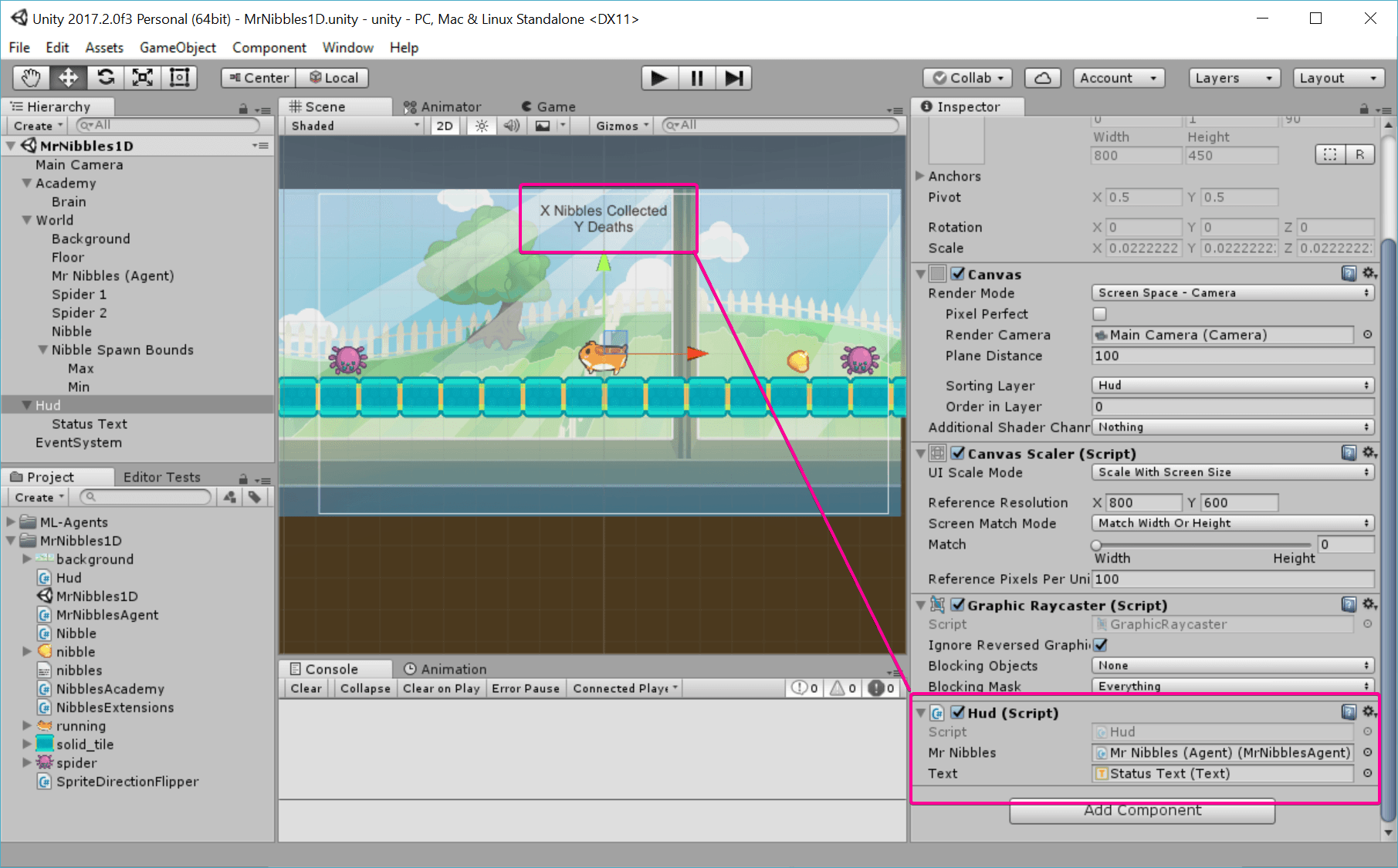Select the Rotate tool

pyautogui.click(x=106, y=78)
